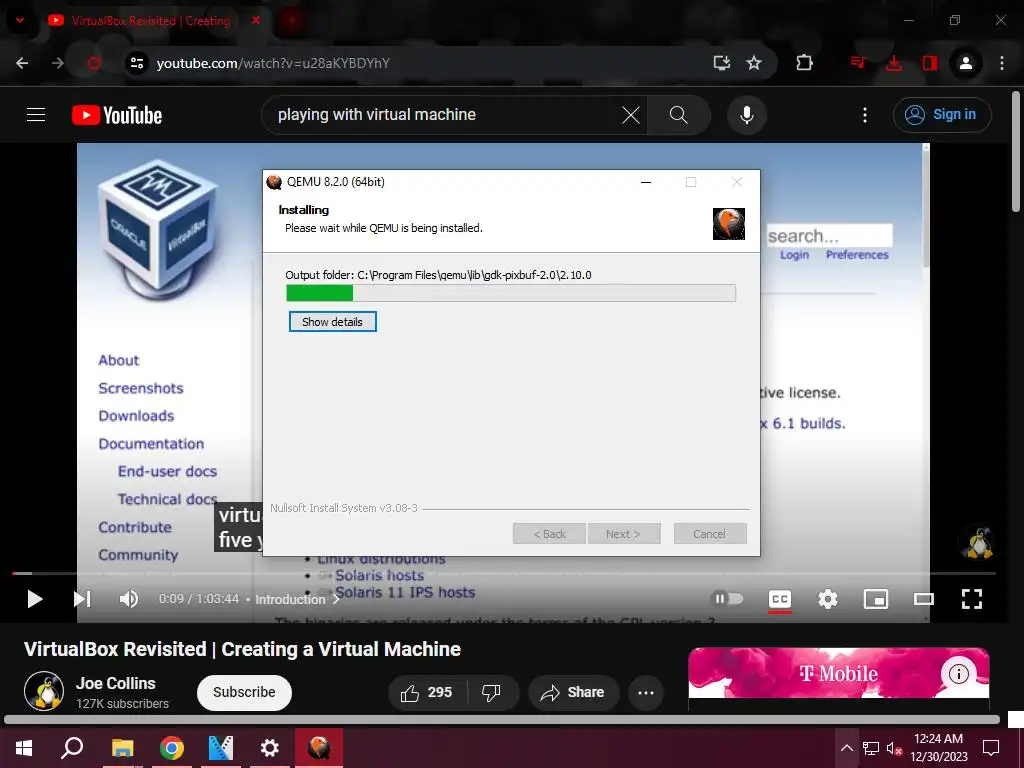The image size is (1024, 768).
Task: Switch to theater mode
Action: point(923,599)
